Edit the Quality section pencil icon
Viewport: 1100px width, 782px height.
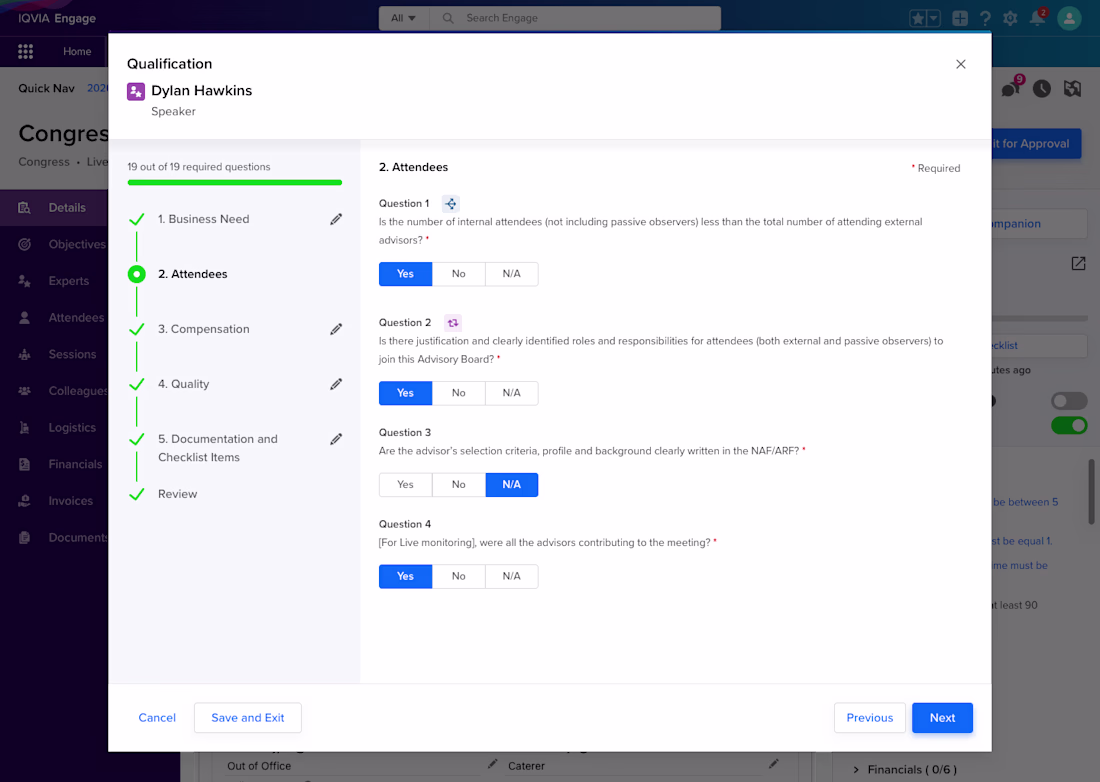[336, 384]
